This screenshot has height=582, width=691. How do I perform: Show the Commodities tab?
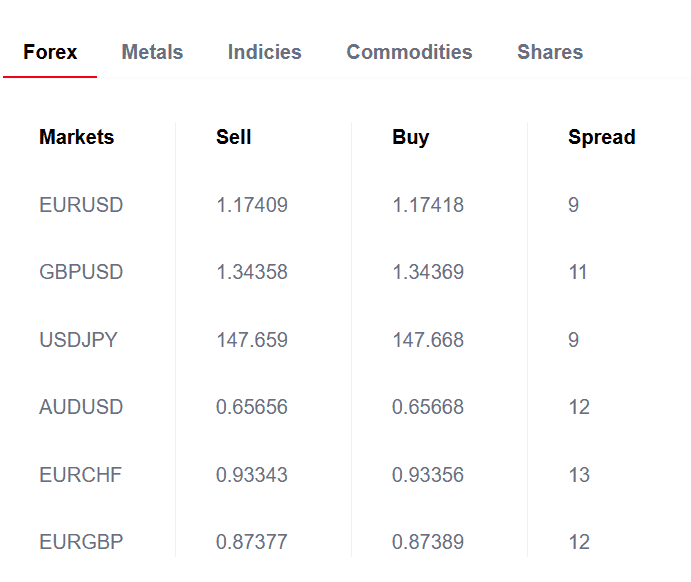tap(409, 52)
